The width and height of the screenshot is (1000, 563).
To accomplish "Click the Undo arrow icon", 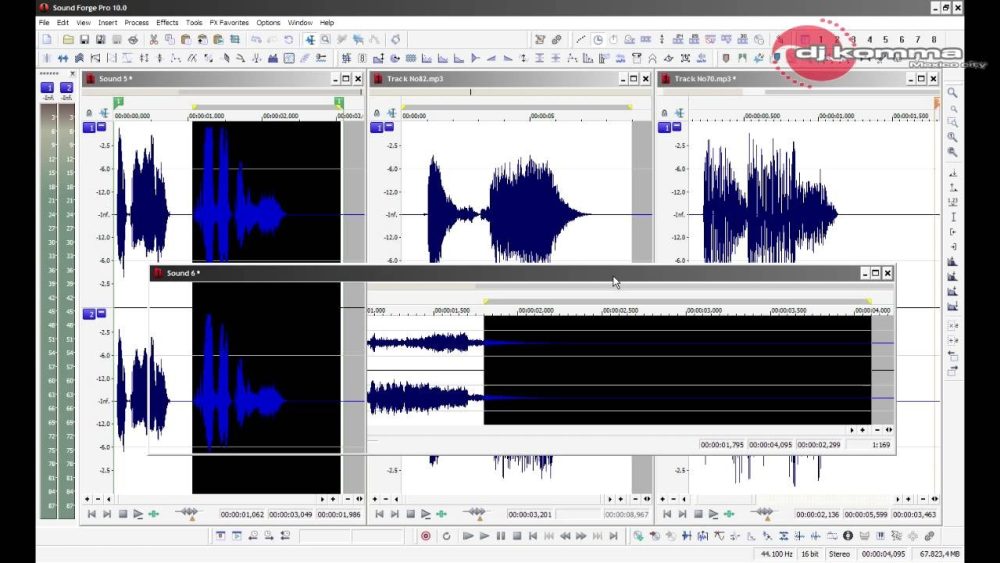I will pos(257,40).
